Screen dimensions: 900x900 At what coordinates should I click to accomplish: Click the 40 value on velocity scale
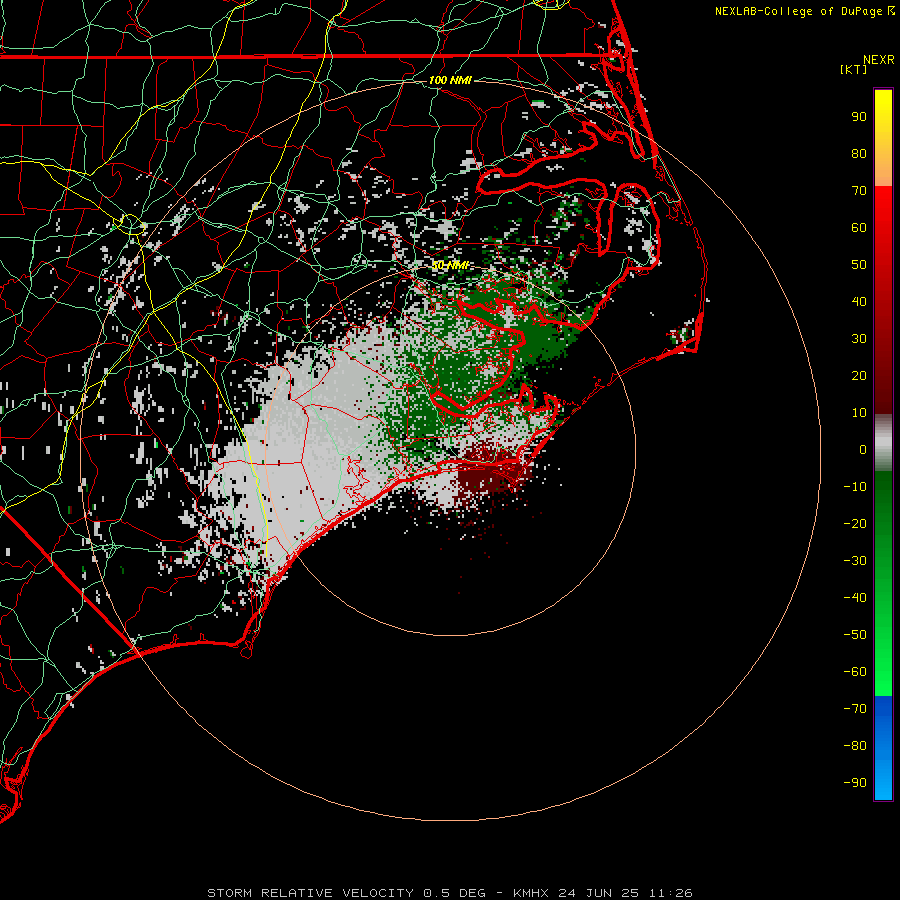(859, 301)
